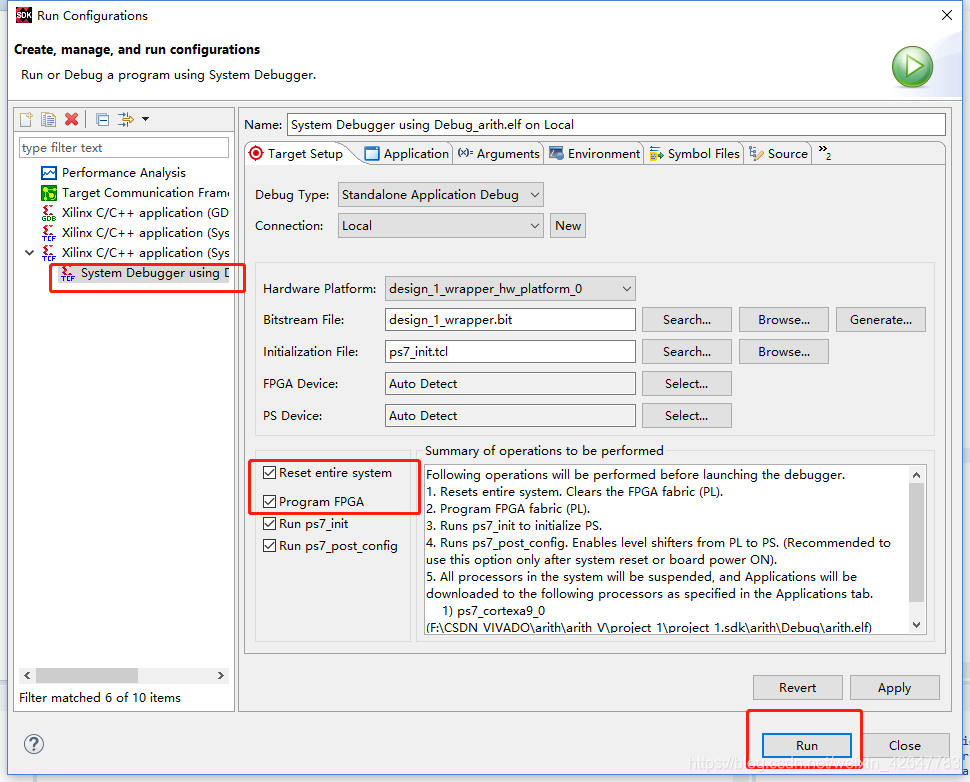970x782 pixels.
Task: Click the Collapse All toolbar icon
Action: [103, 119]
